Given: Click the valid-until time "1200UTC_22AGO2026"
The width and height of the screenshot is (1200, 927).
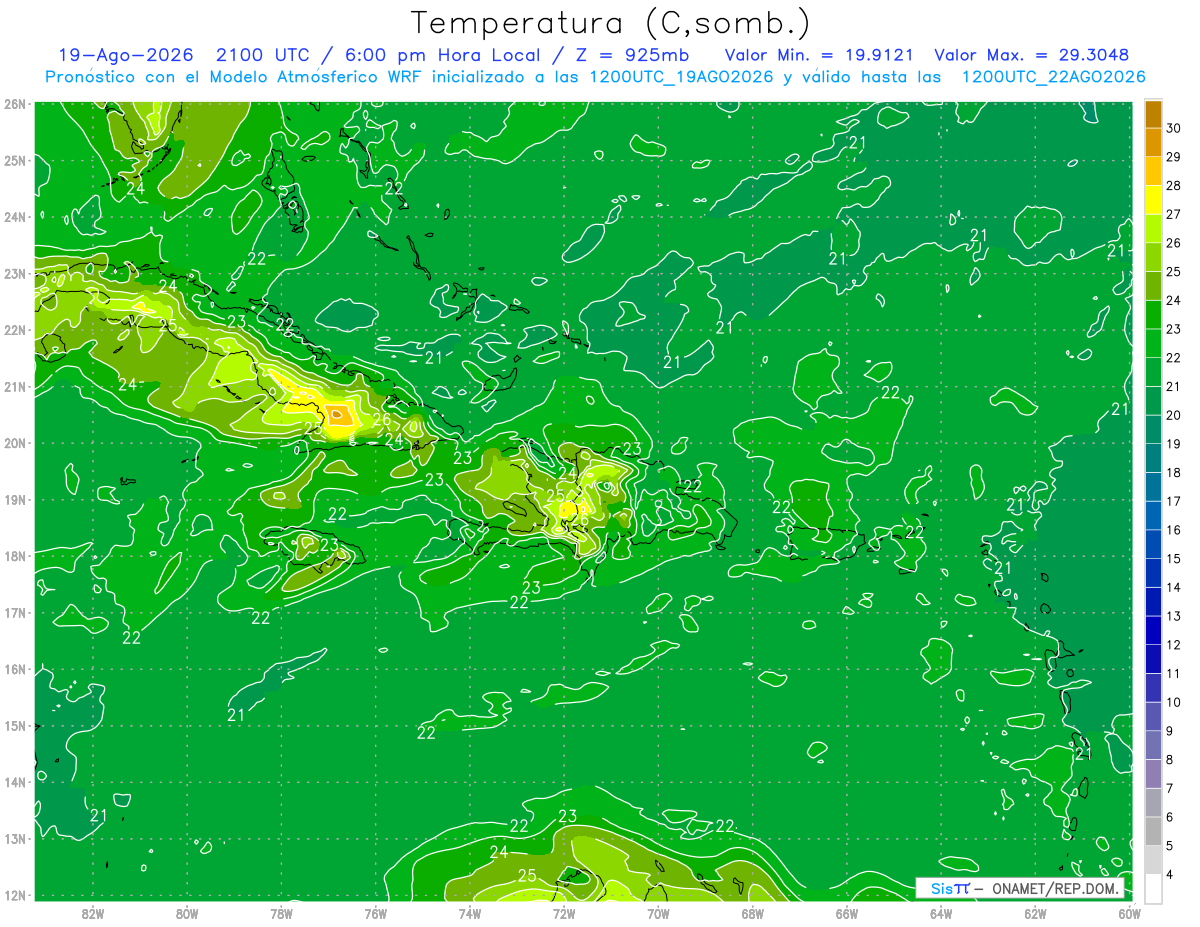Looking at the screenshot, I should pyautogui.click(x=1053, y=77).
